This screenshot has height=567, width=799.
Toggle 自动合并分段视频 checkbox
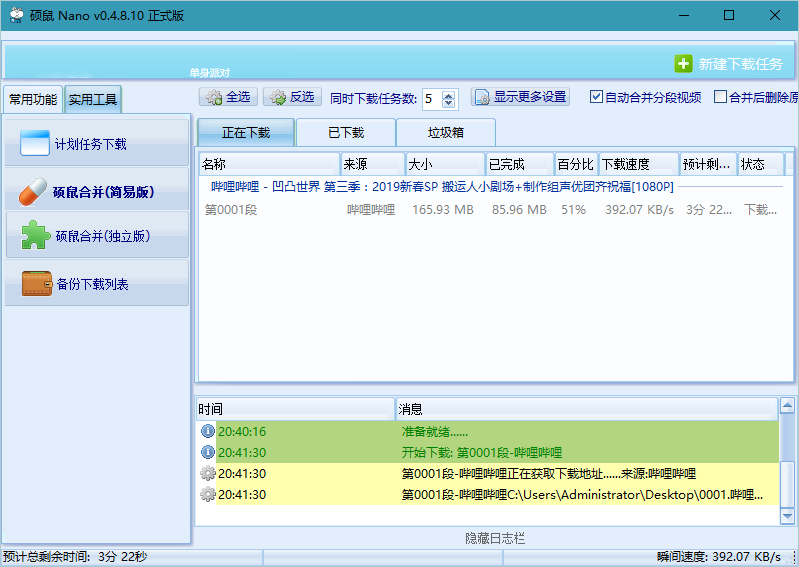tap(596, 96)
